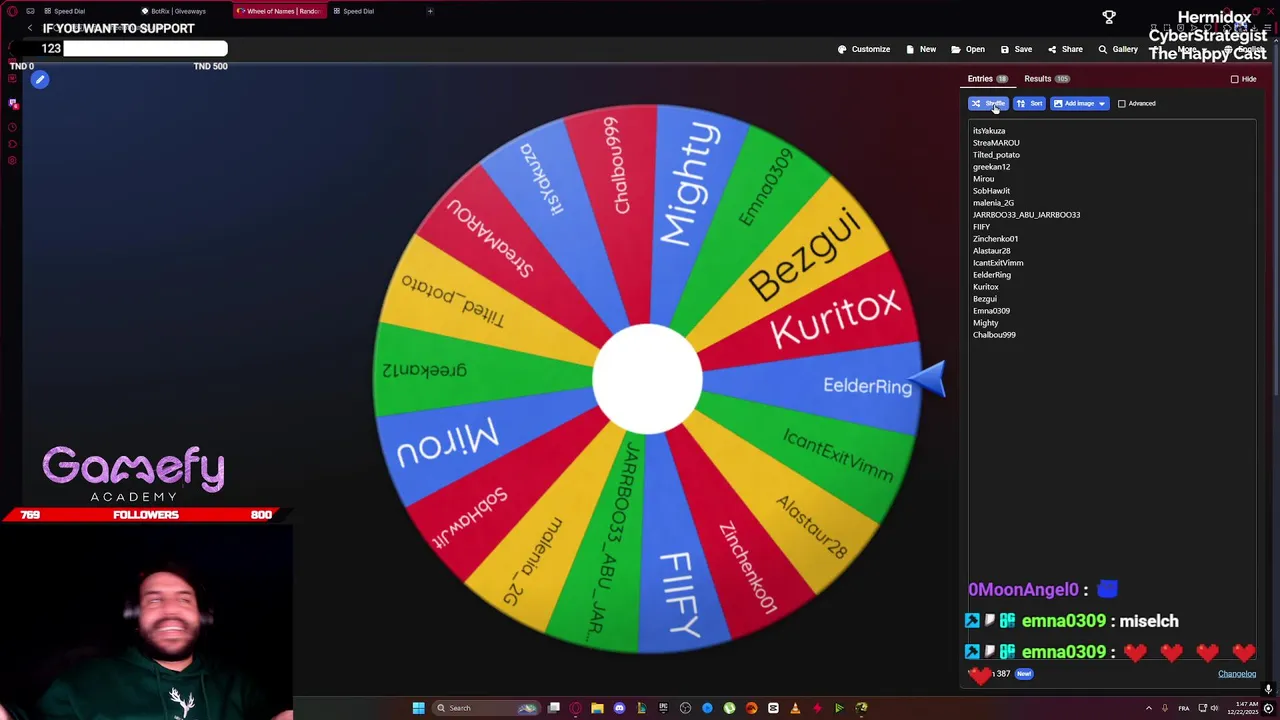Open Discord from the taskbar
1280x720 pixels.
click(x=619, y=708)
